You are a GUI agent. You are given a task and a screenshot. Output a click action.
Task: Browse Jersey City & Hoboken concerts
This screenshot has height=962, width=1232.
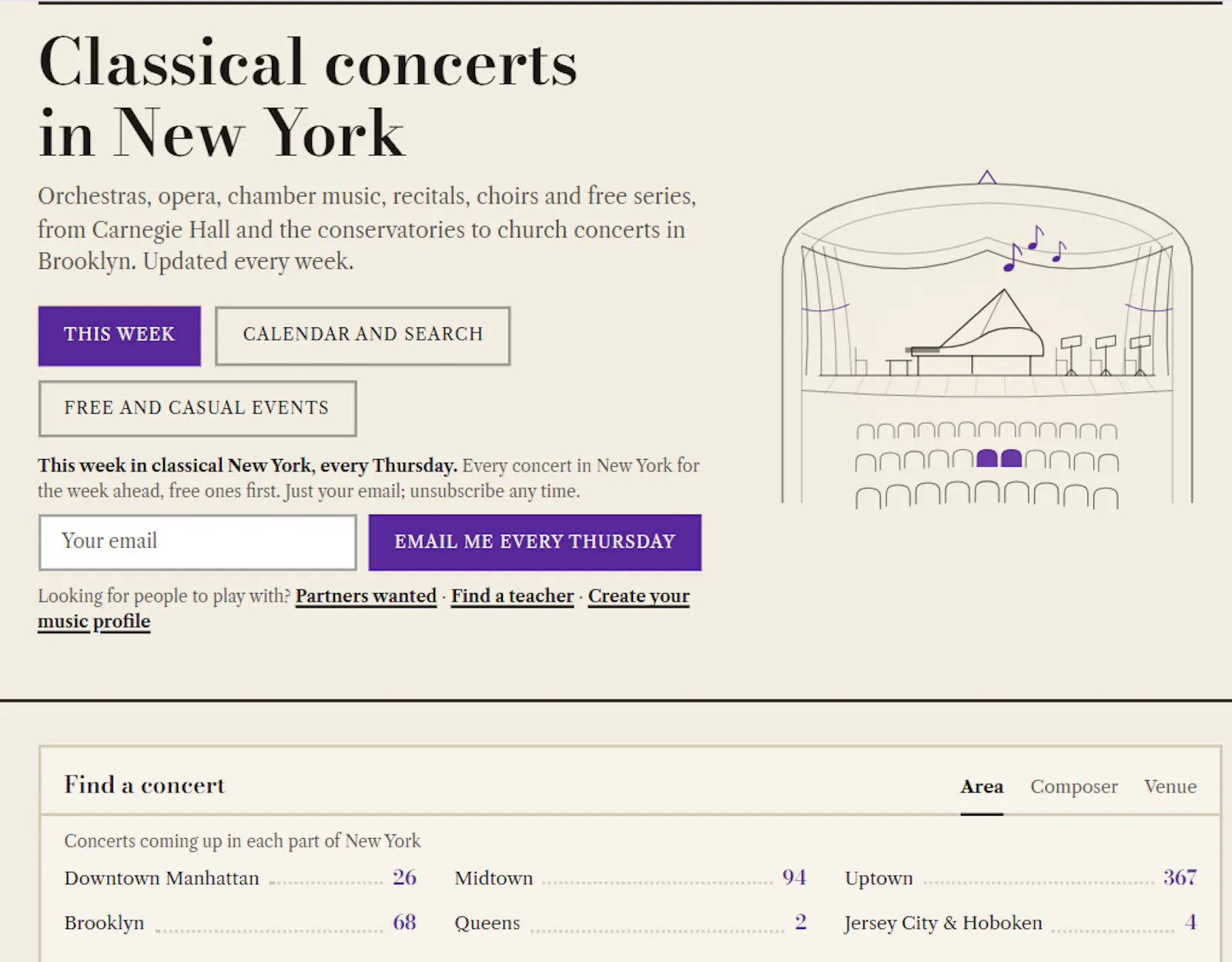point(1021,923)
